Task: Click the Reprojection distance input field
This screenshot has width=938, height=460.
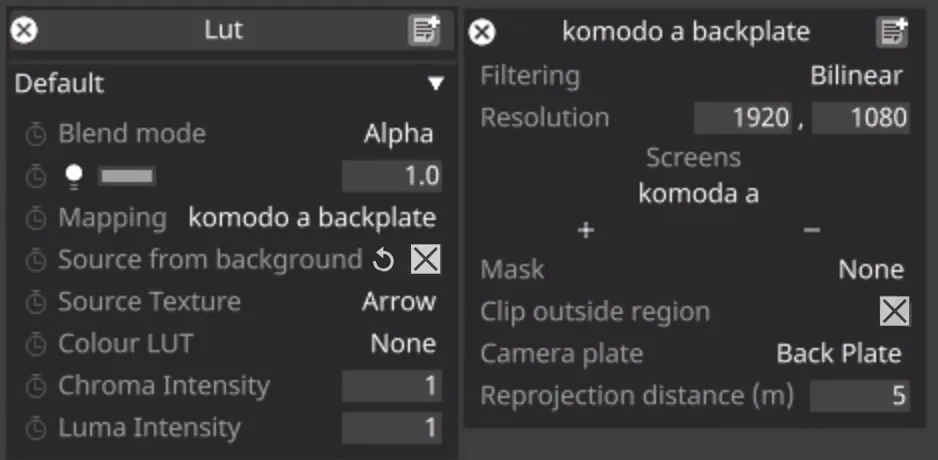Action: tap(859, 396)
